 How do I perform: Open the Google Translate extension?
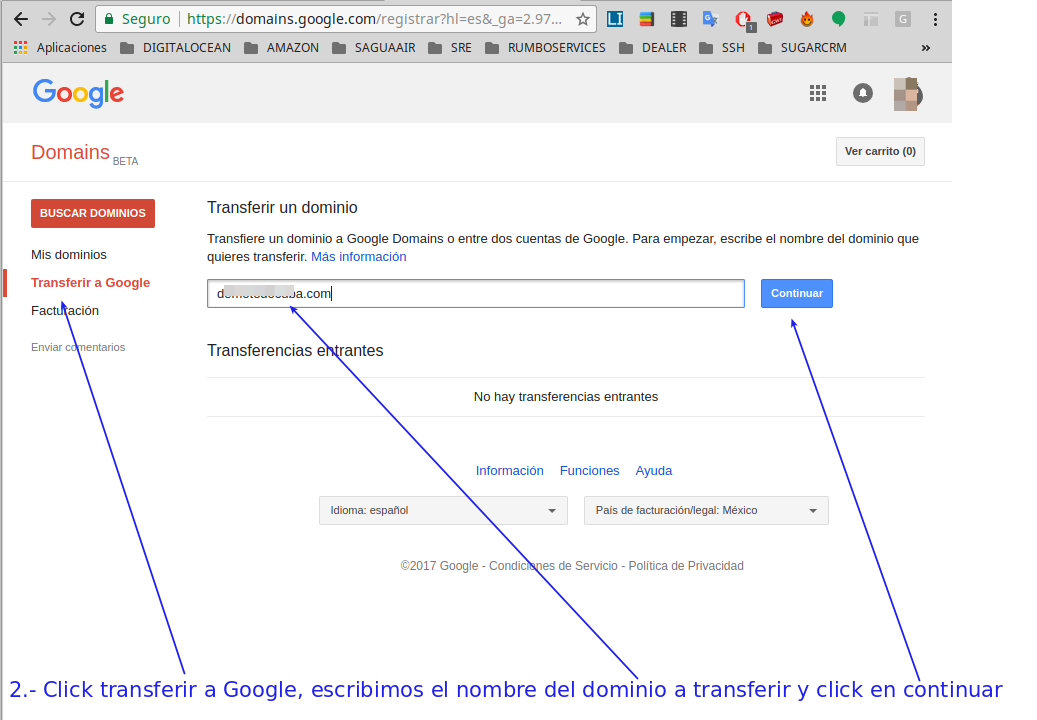click(710, 19)
